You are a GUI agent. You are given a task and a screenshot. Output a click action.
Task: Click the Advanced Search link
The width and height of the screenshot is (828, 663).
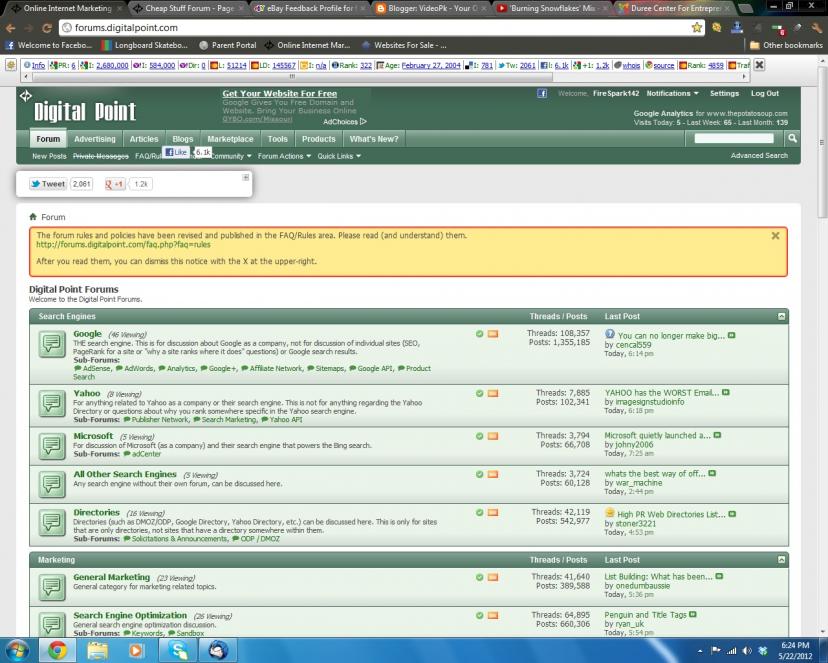759,156
